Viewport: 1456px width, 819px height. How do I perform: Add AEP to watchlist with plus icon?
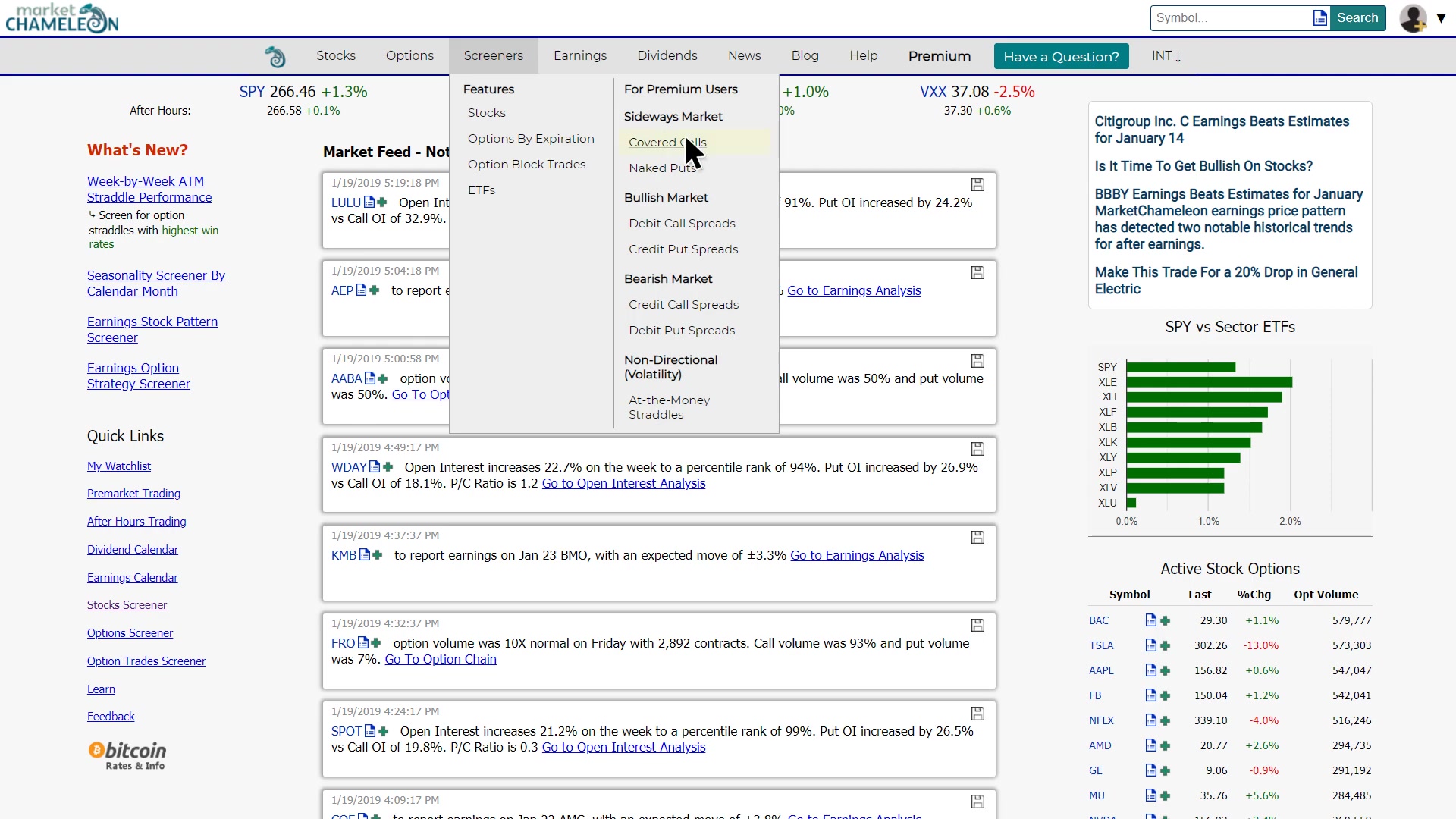[x=374, y=290]
